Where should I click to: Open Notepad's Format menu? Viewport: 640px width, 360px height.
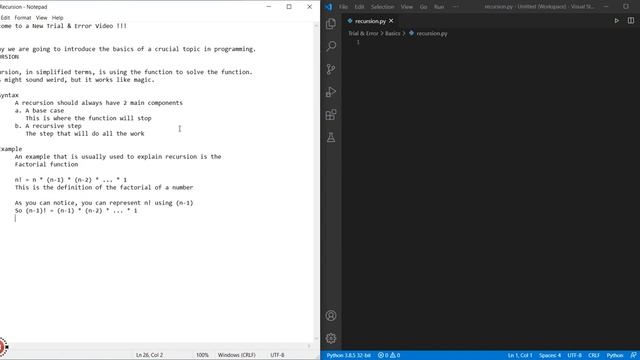pyautogui.click(x=22, y=18)
